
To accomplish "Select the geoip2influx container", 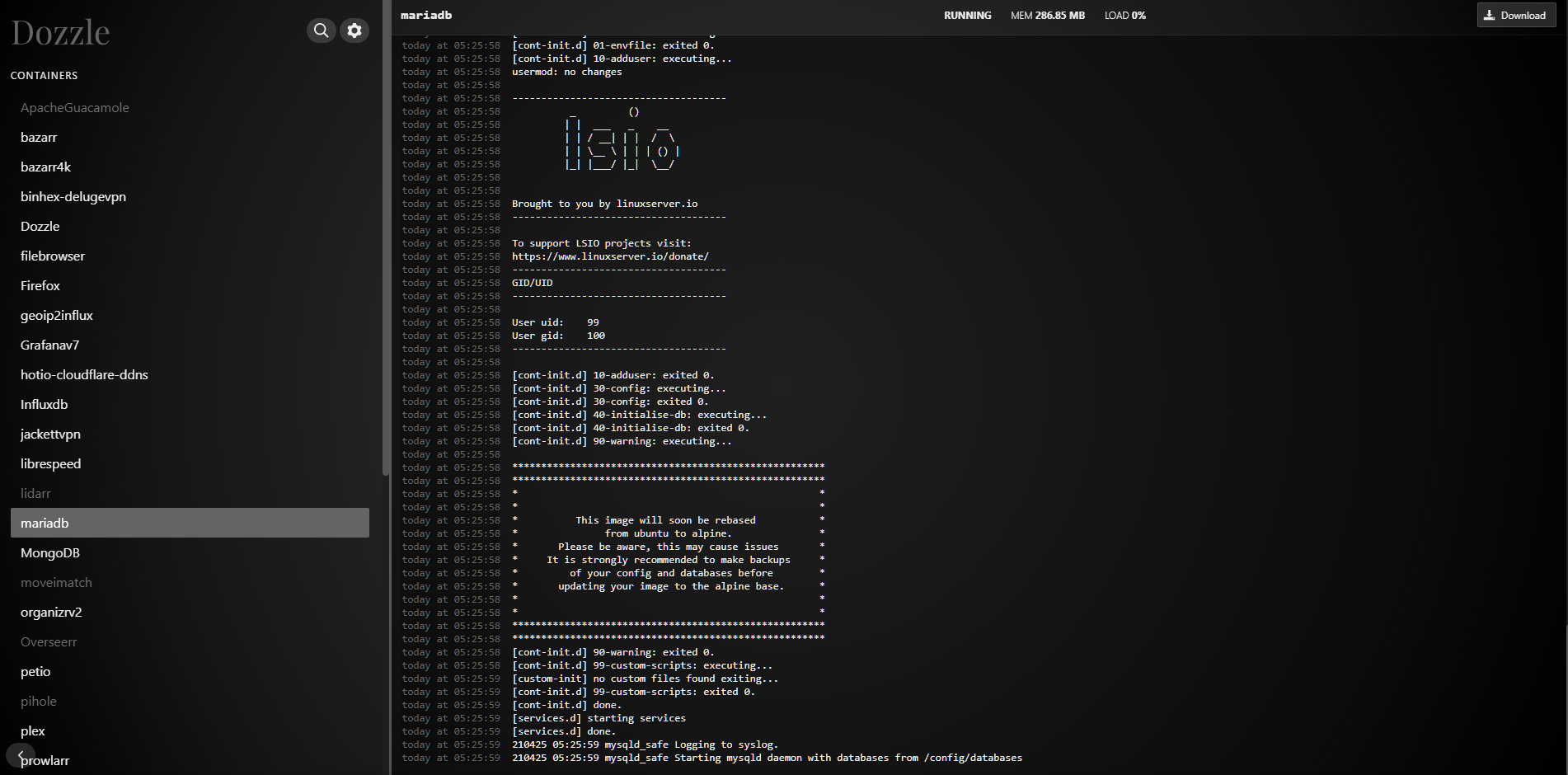I will pyautogui.click(x=57, y=316).
